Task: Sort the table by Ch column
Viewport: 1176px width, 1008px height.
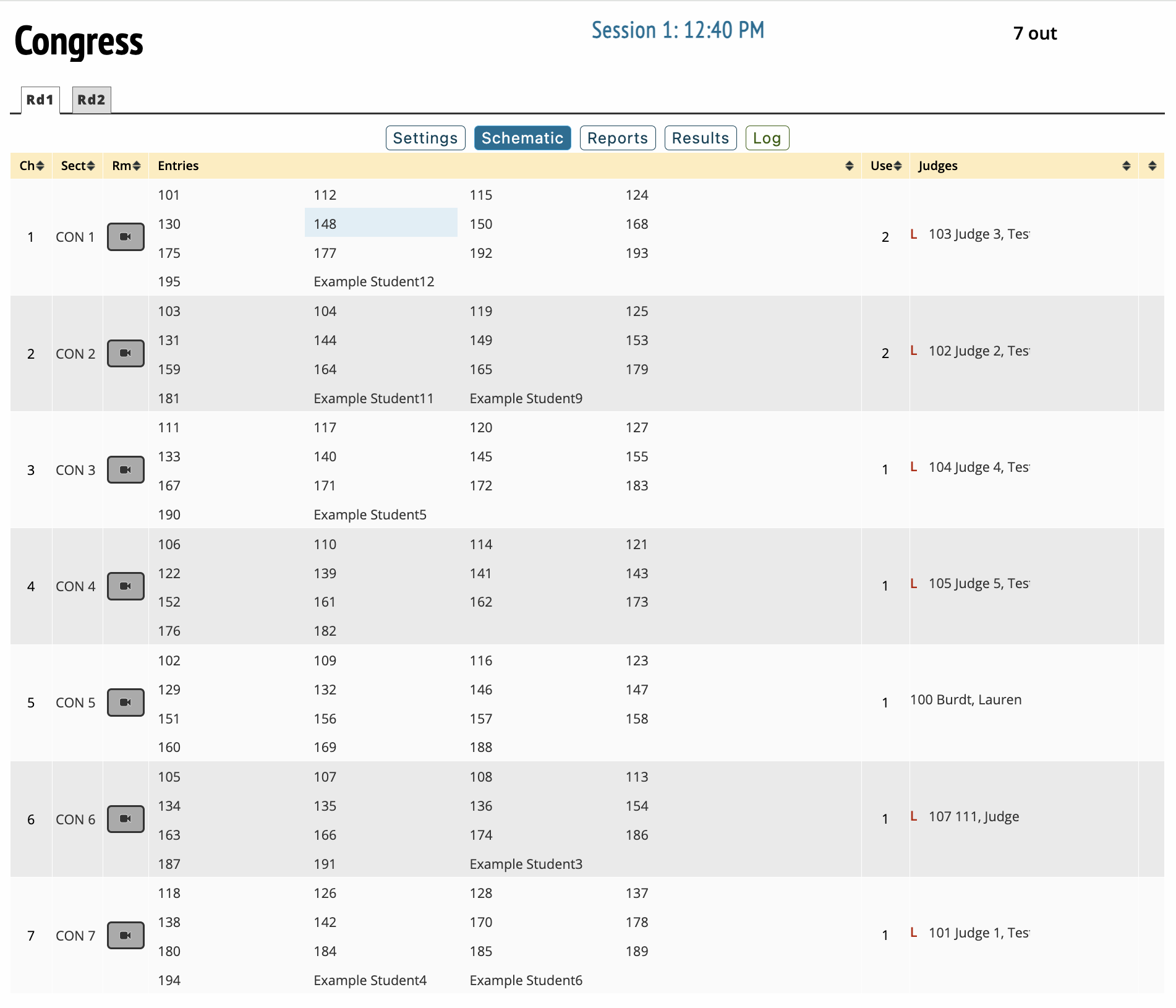Action: (32, 166)
